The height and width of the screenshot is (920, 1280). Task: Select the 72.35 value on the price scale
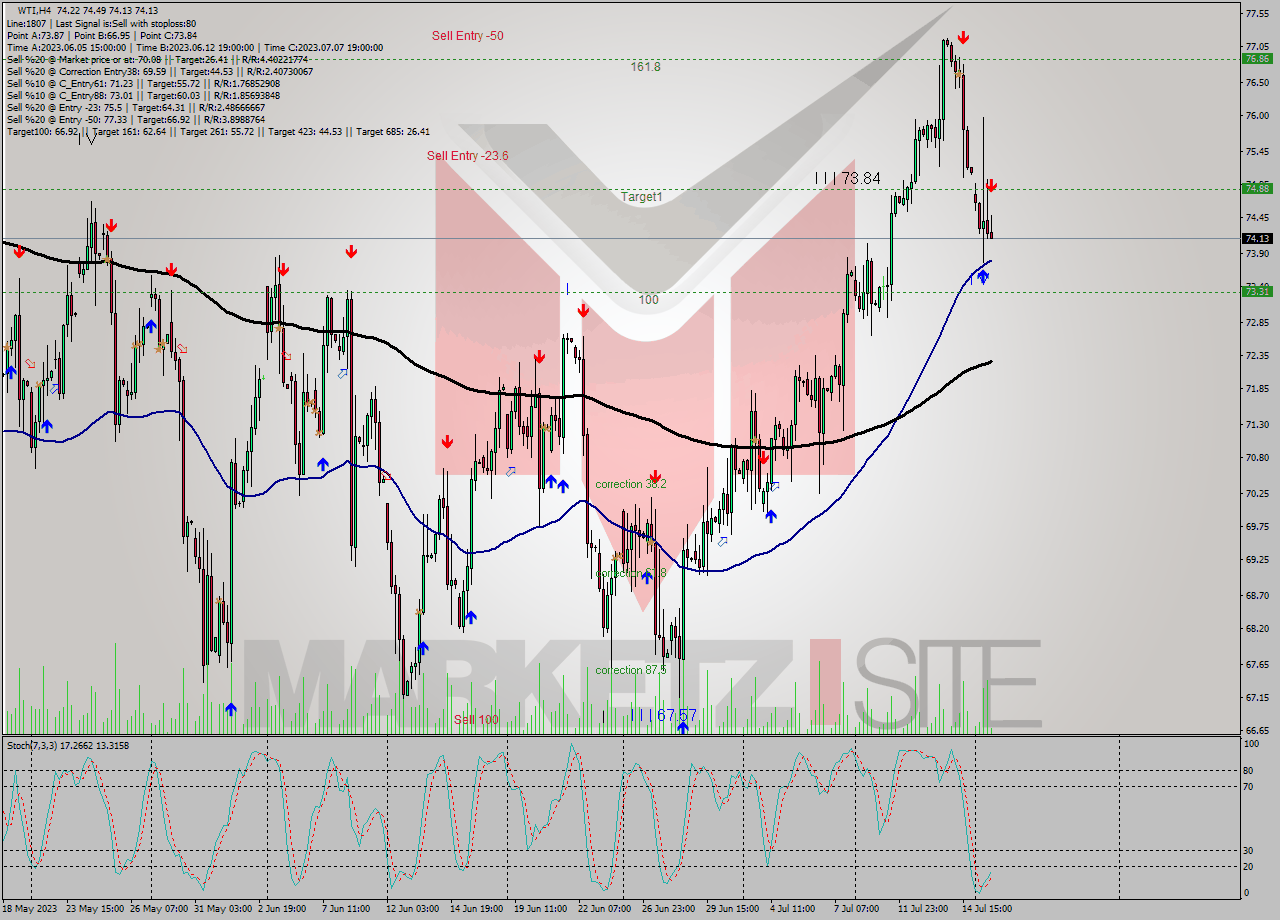[x=1256, y=355]
